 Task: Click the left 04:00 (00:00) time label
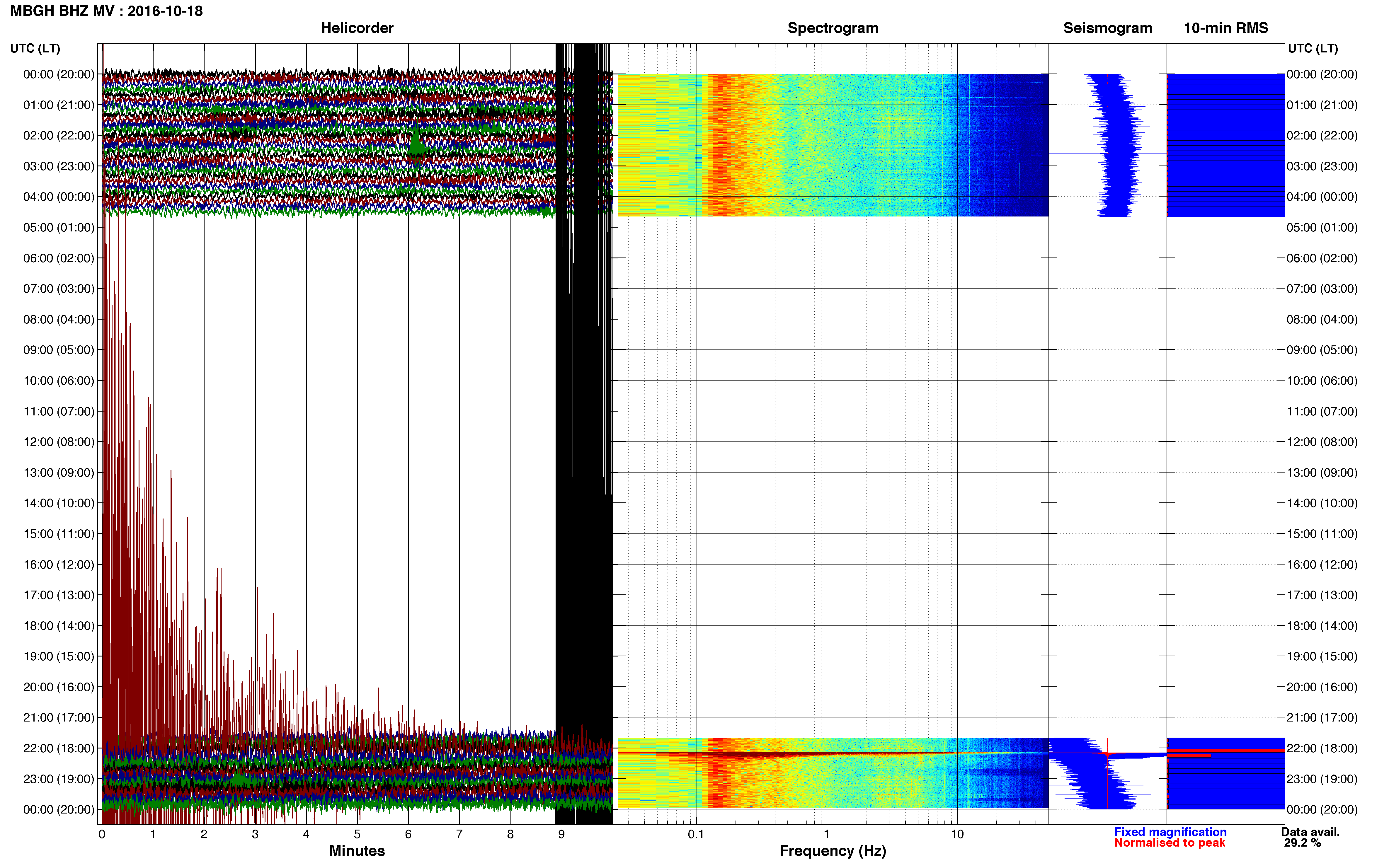(x=59, y=197)
